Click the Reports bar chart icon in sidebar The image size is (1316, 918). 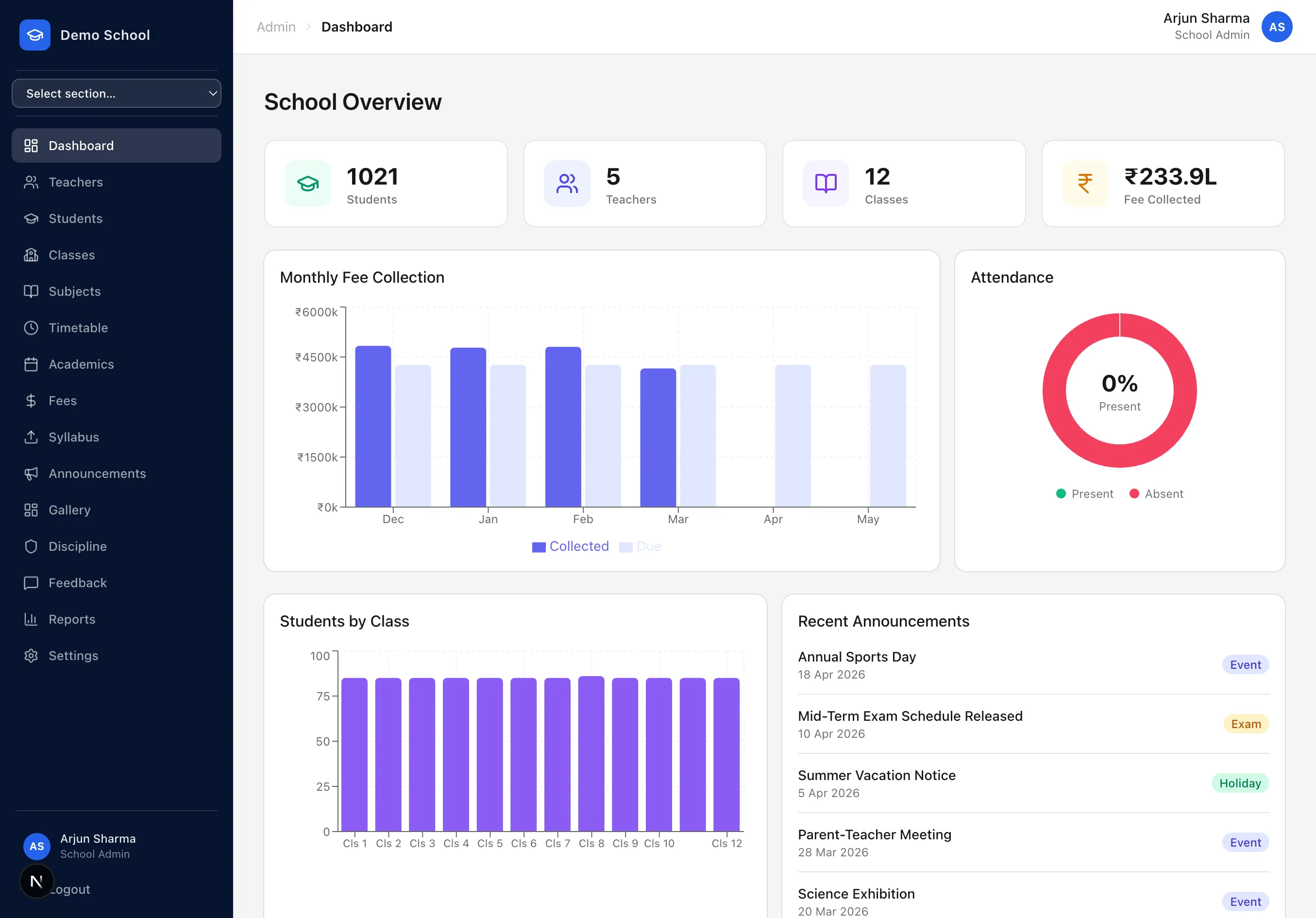[31, 619]
